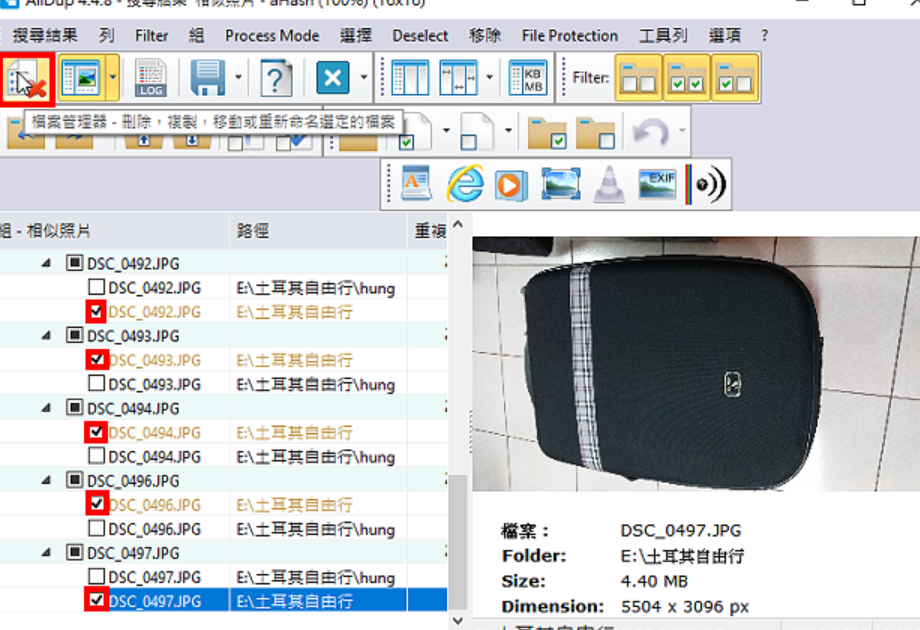Click the LOG file icon
The image size is (920, 630).
pyautogui.click(x=151, y=77)
